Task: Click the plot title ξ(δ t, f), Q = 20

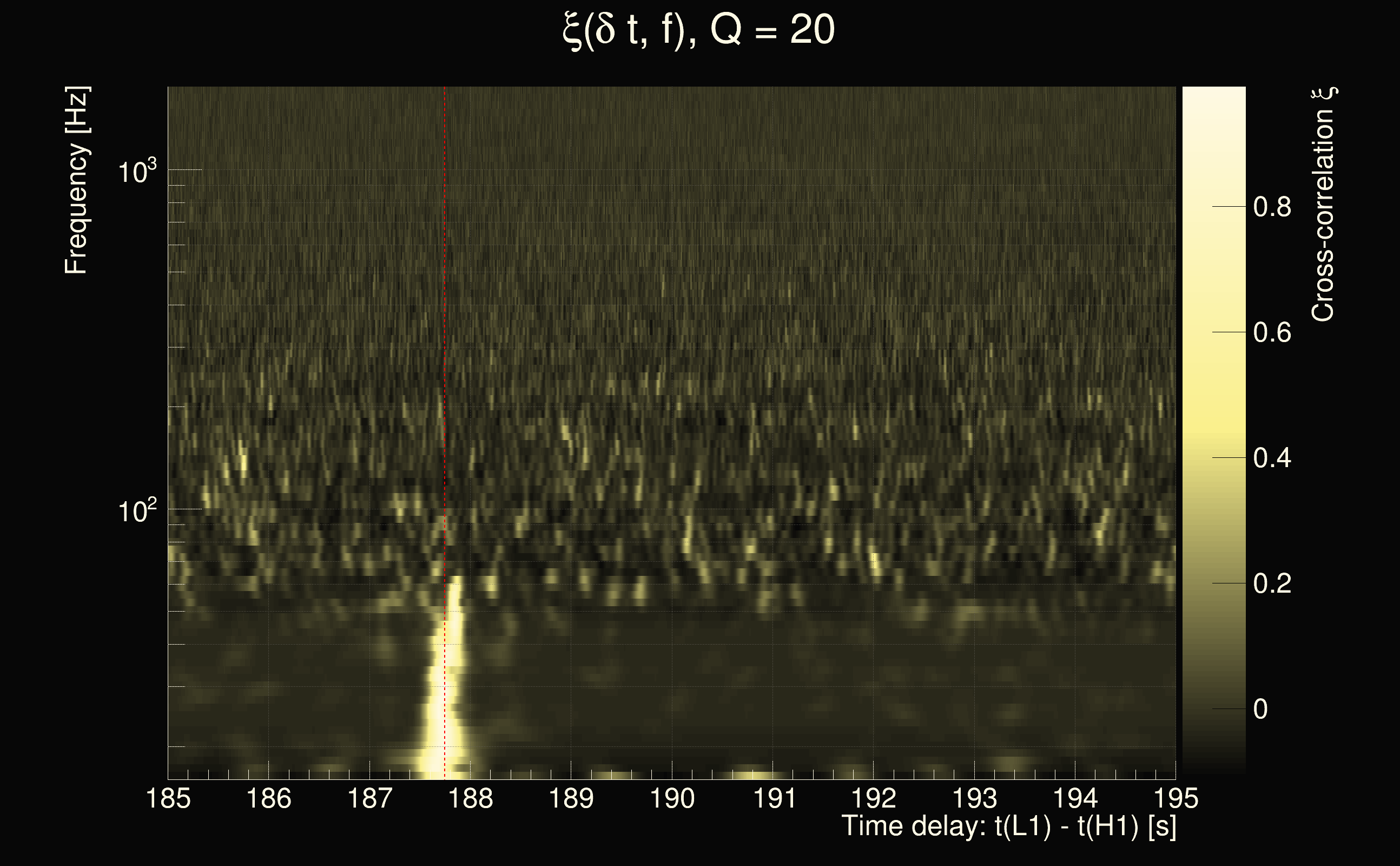Action: tap(698, 30)
